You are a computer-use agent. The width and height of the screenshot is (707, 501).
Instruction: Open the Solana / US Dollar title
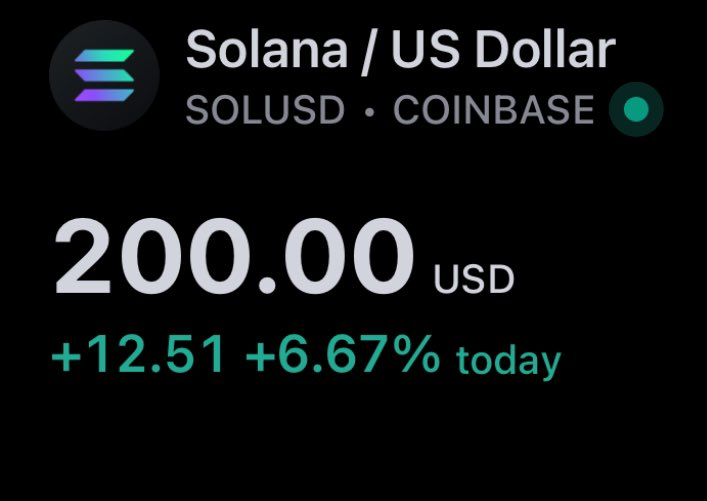(400, 50)
